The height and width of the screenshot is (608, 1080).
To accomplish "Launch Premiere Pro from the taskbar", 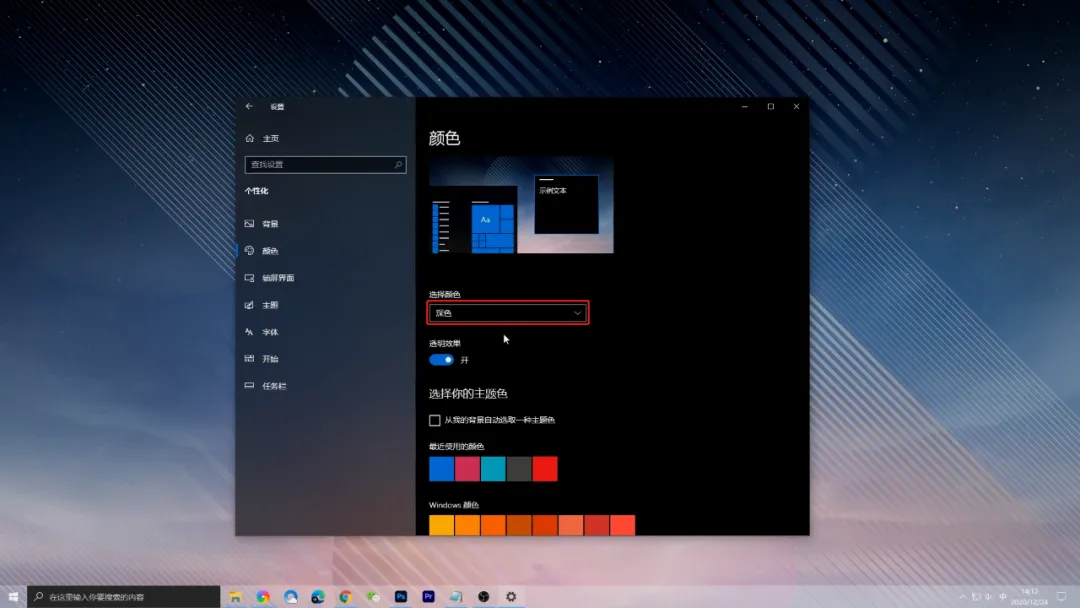I will [x=428, y=596].
